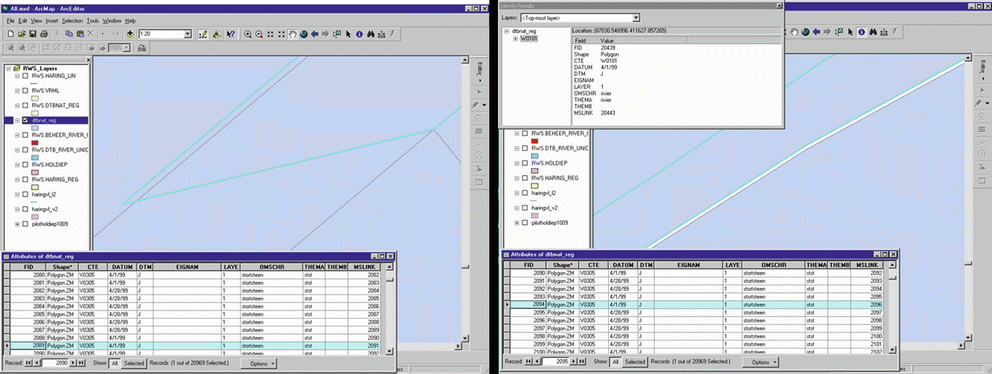Click the Add Data toolbar icon
The height and width of the screenshot is (374, 992).
(x=130, y=34)
